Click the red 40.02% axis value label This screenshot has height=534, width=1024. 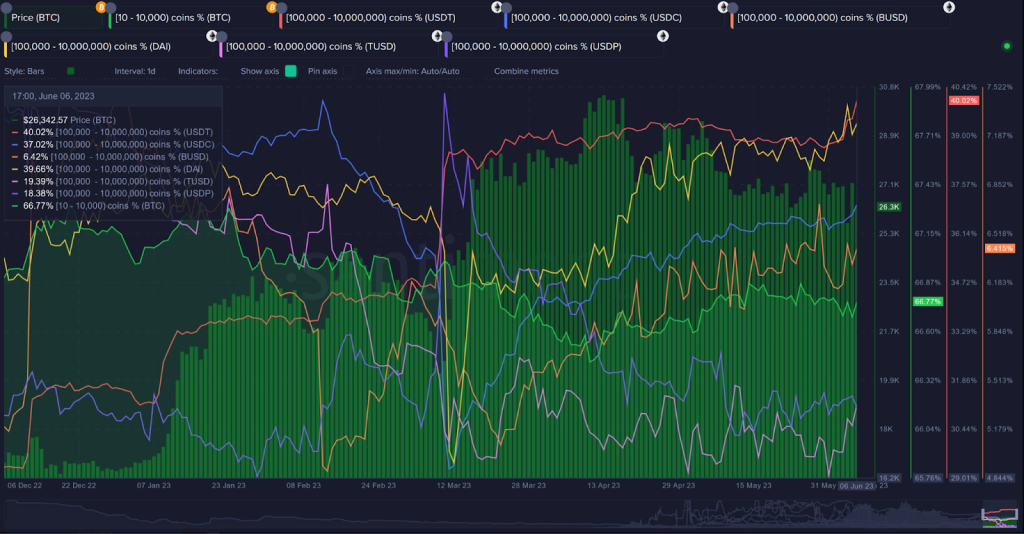pos(964,101)
